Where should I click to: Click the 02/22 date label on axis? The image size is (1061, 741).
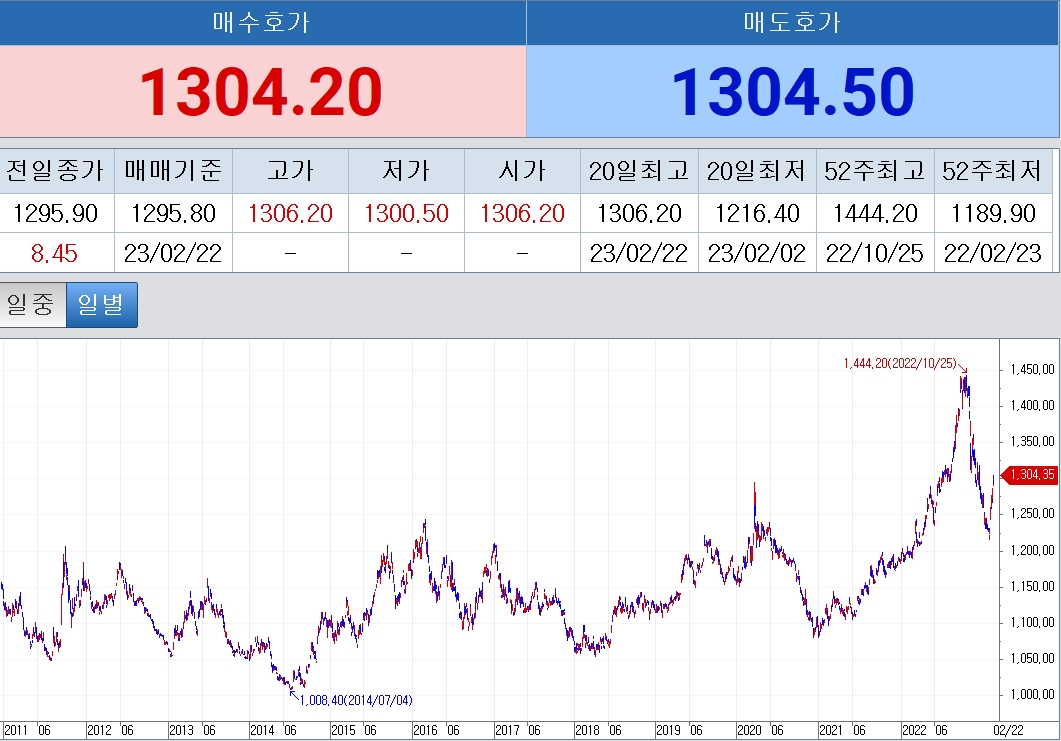[1008, 730]
